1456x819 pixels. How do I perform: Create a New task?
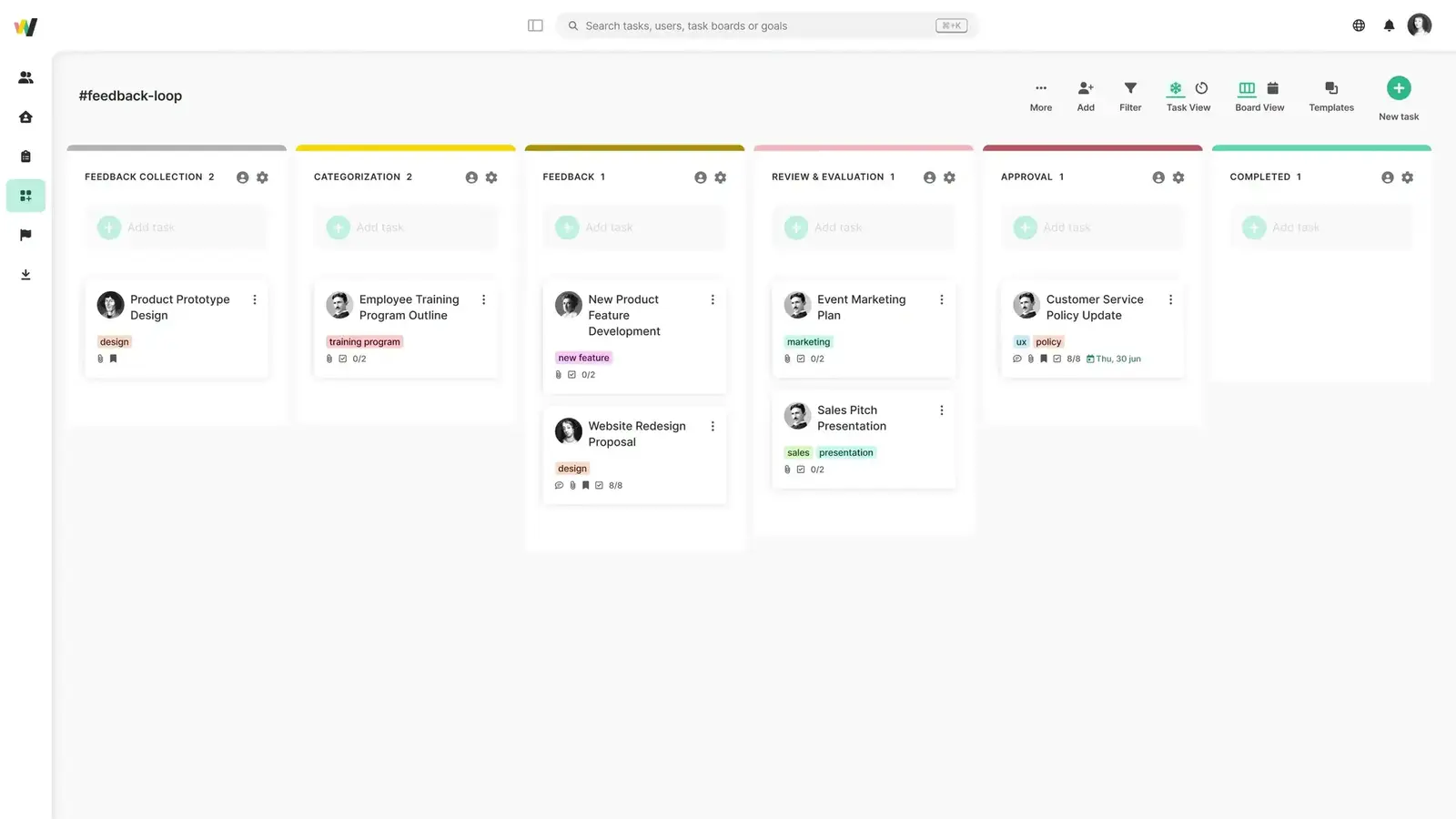[1399, 88]
